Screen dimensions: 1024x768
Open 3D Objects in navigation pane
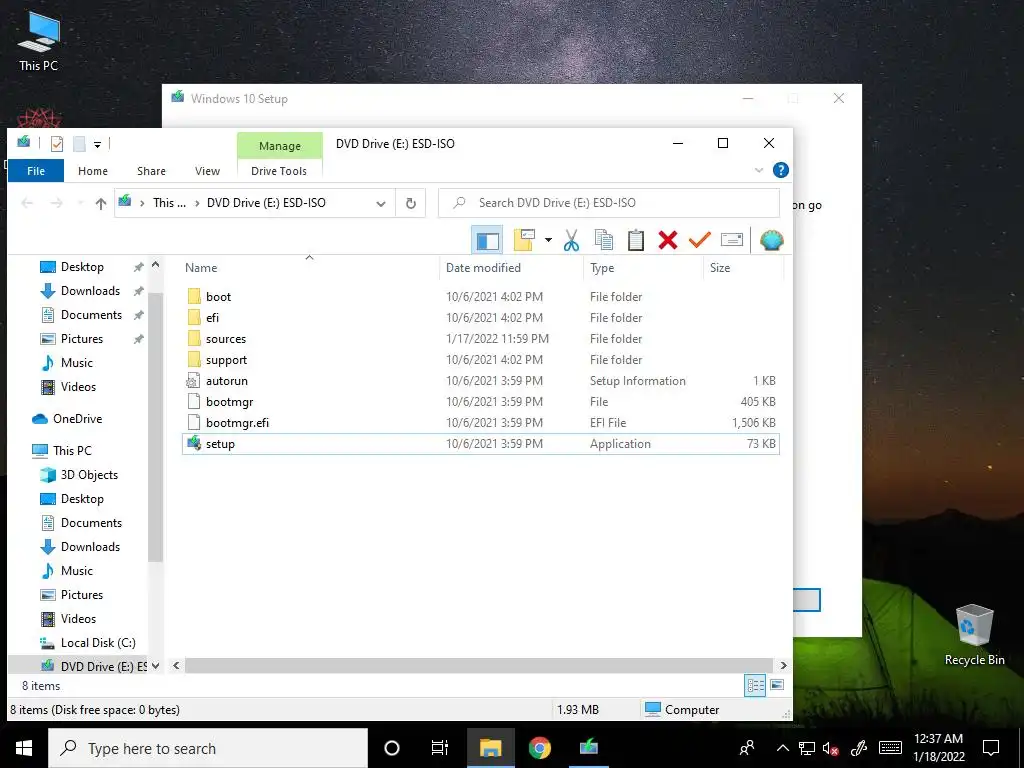click(89, 475)
